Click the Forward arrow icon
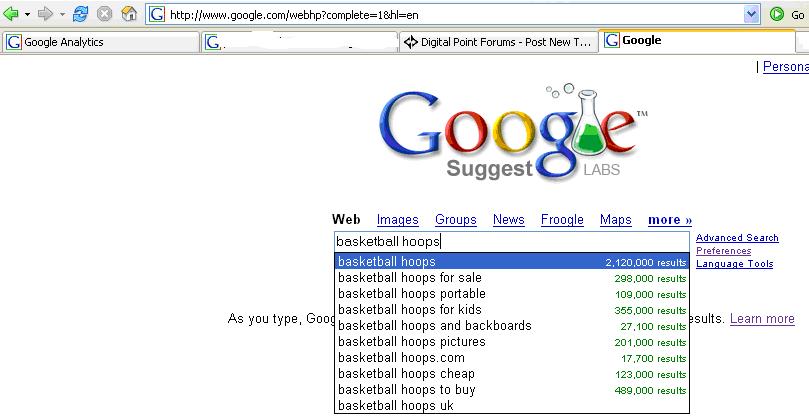 (45, 14)
